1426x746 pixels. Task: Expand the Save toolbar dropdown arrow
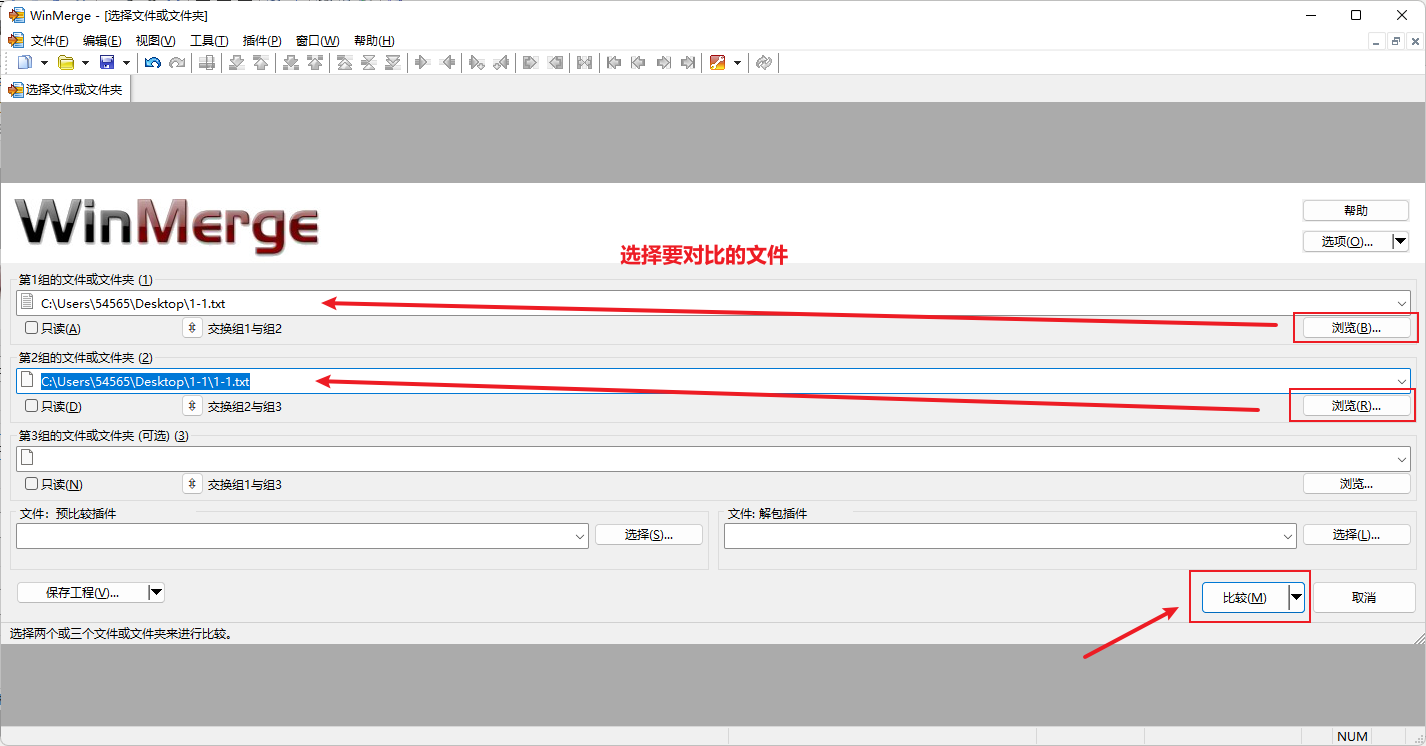(x=126, y=62)
